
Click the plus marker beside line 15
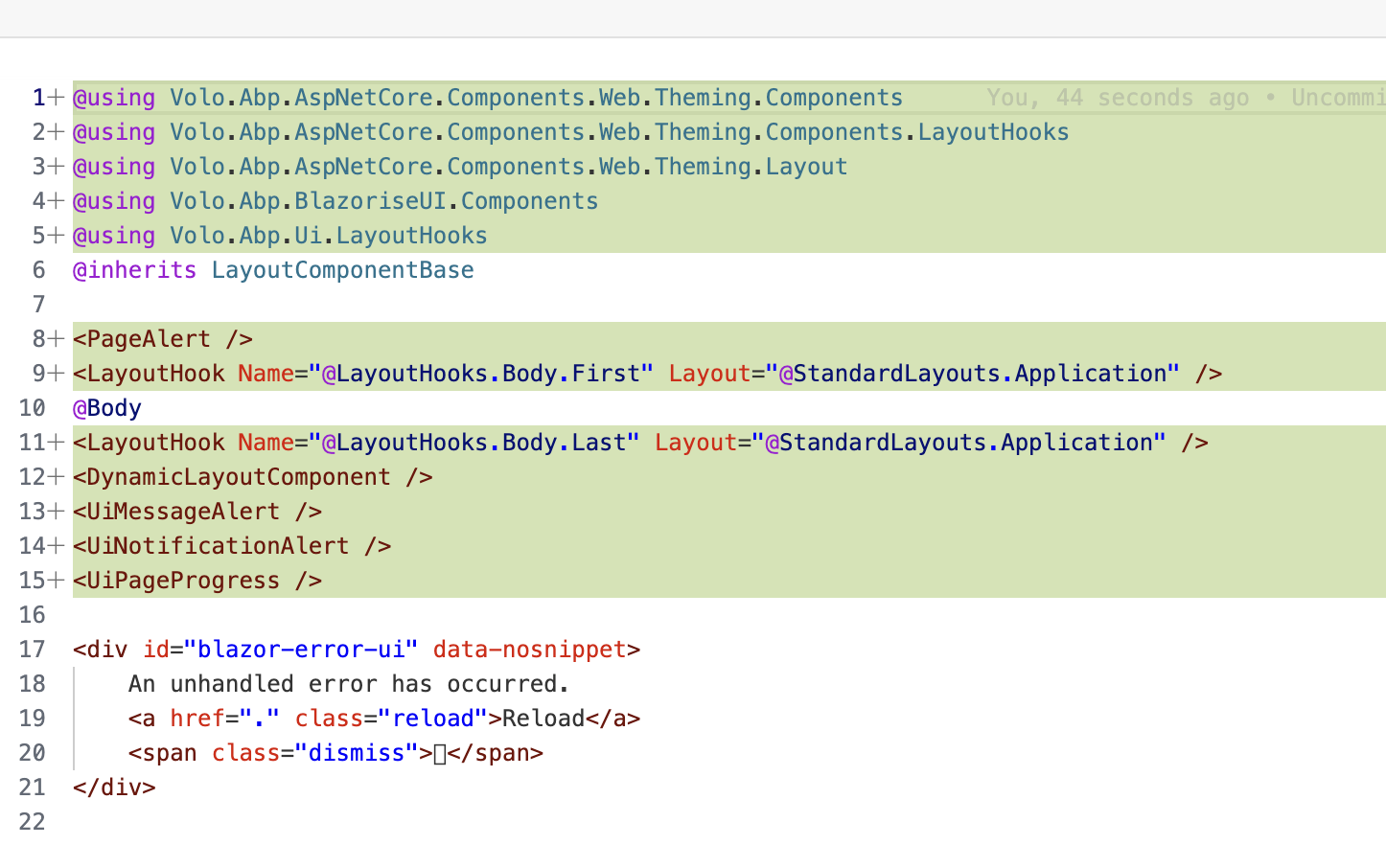click(x=57, y=581)
